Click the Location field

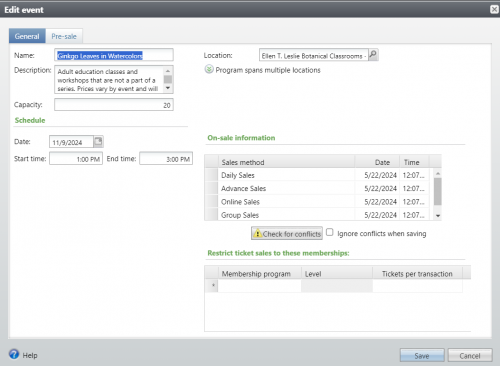[x=314, y=55]
